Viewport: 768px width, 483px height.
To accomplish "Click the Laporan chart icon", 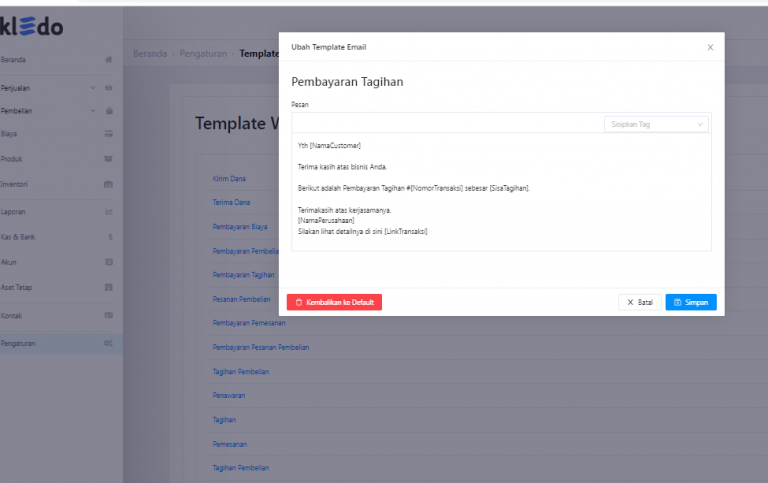I will 108,212.
